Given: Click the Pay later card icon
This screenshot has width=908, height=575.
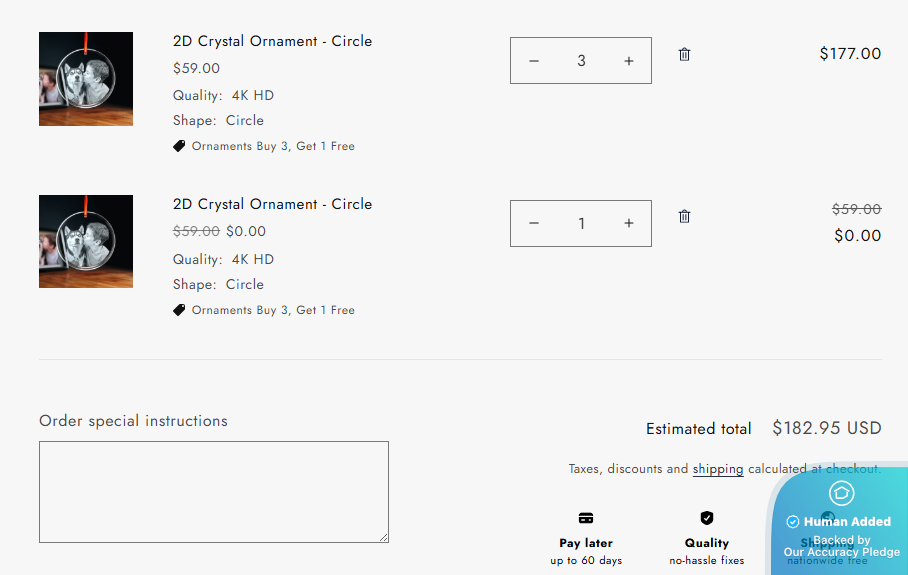Looking at the screenshot, I should pyautogui.click(x=586, y=518).
